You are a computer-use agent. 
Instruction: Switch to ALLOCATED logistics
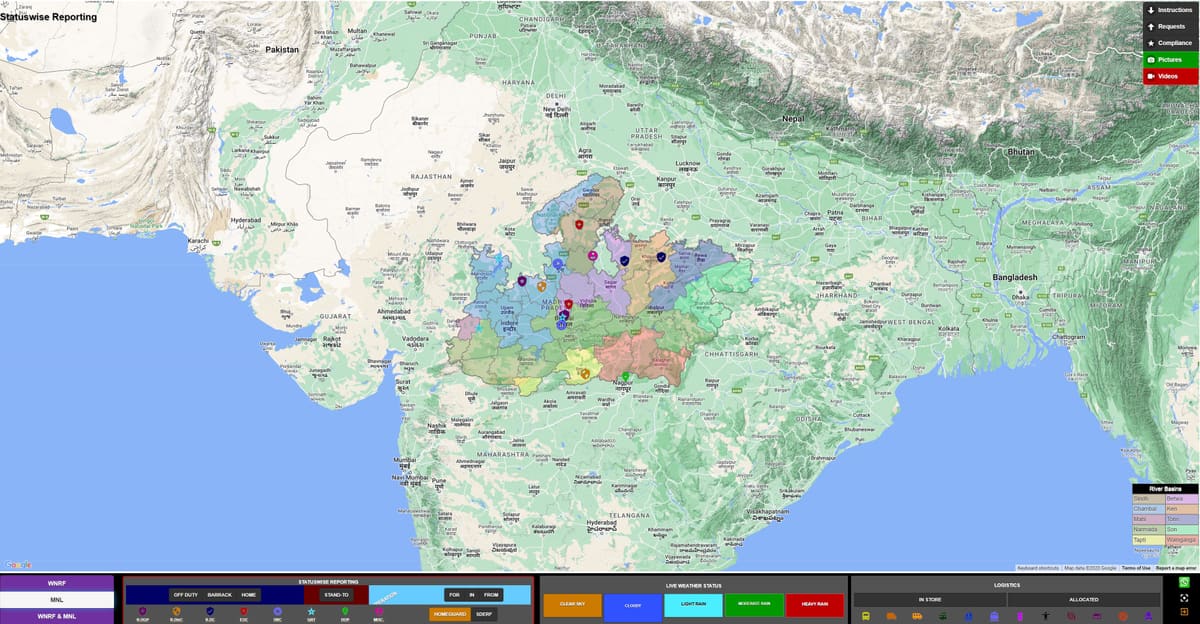(1084, 600)
